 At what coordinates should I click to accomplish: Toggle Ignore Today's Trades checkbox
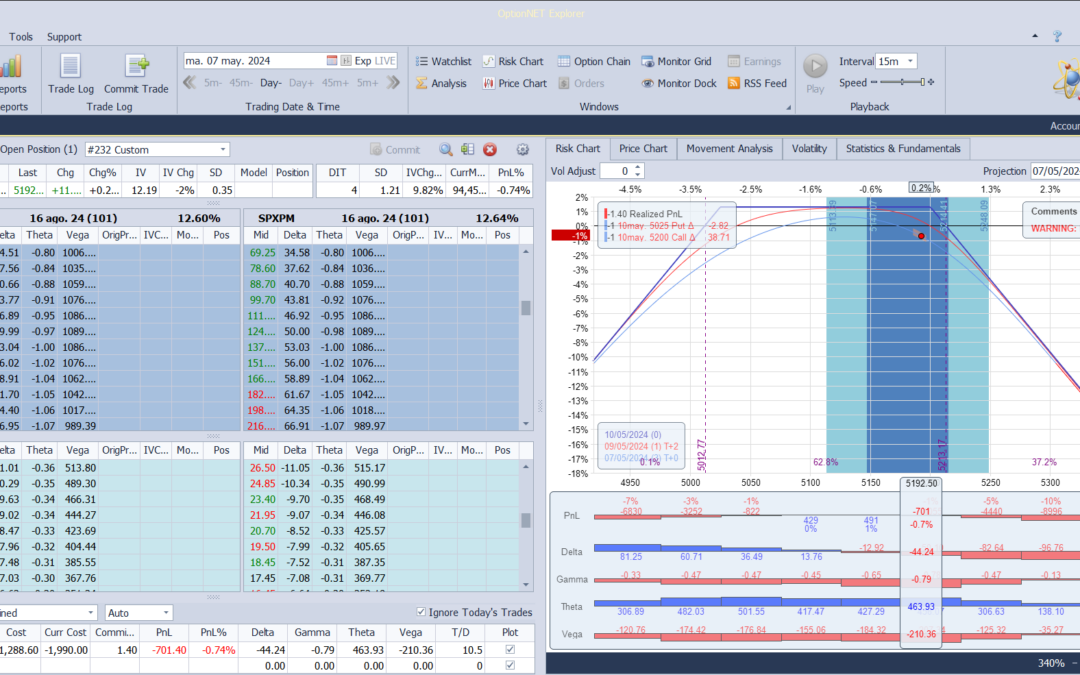421,612
